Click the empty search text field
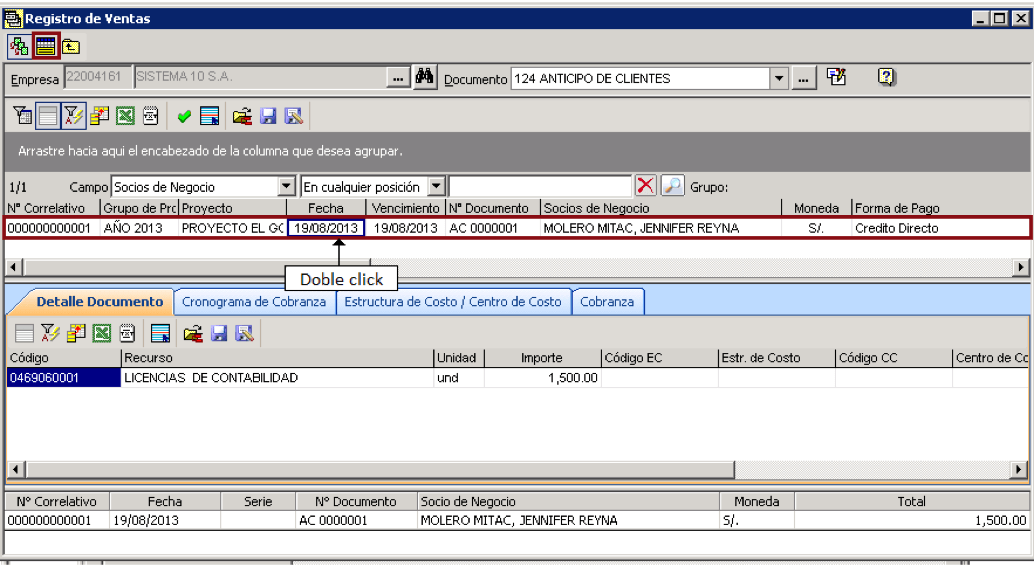 [540, 187]
